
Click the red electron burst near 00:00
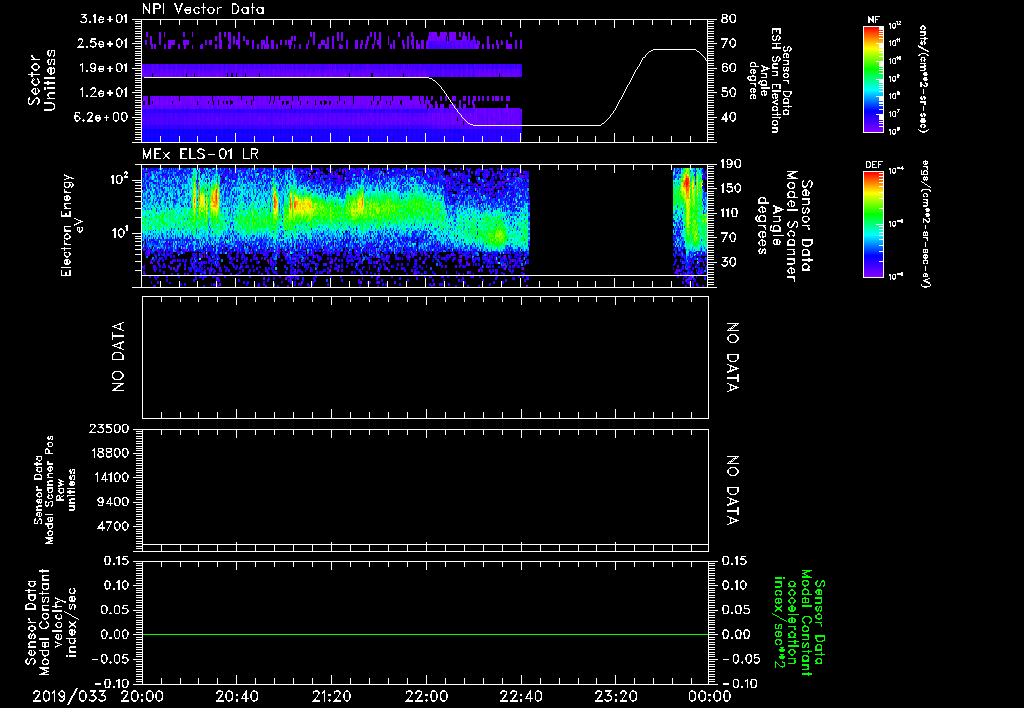[x=686, y=184]
